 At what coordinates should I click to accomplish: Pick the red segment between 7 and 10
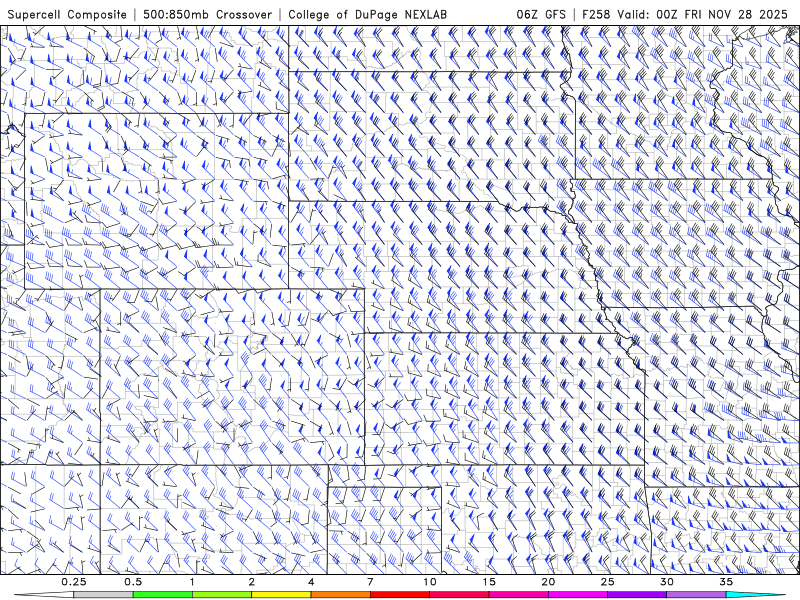(x=400, y=595)
